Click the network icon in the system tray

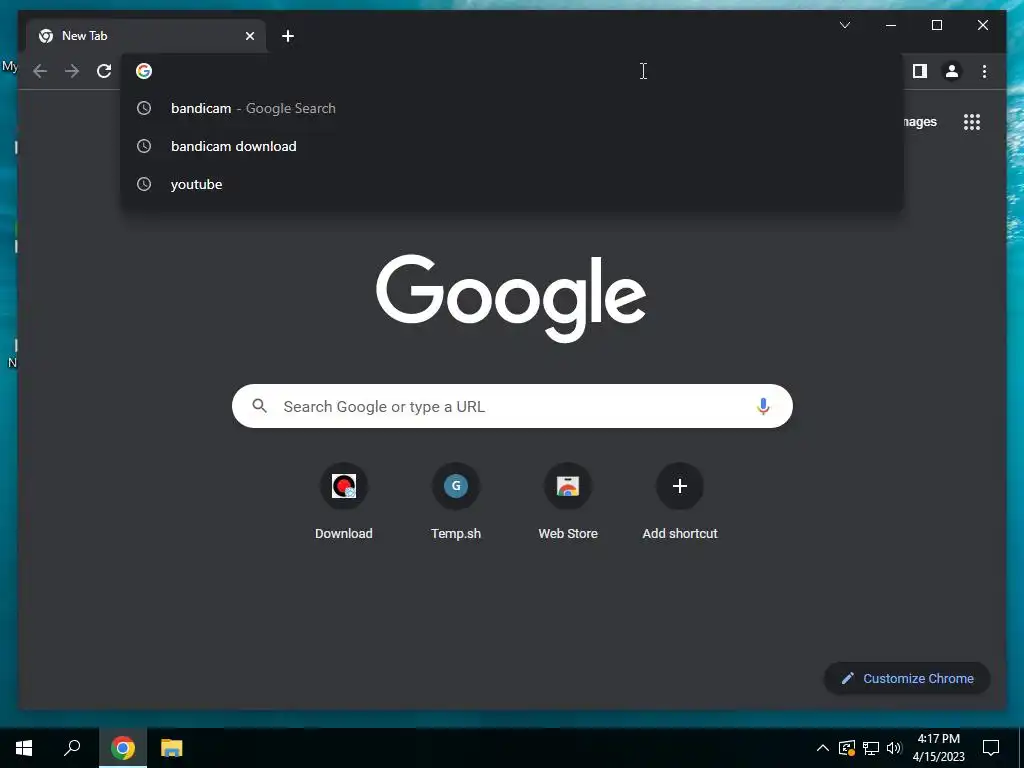pos(871,748)
